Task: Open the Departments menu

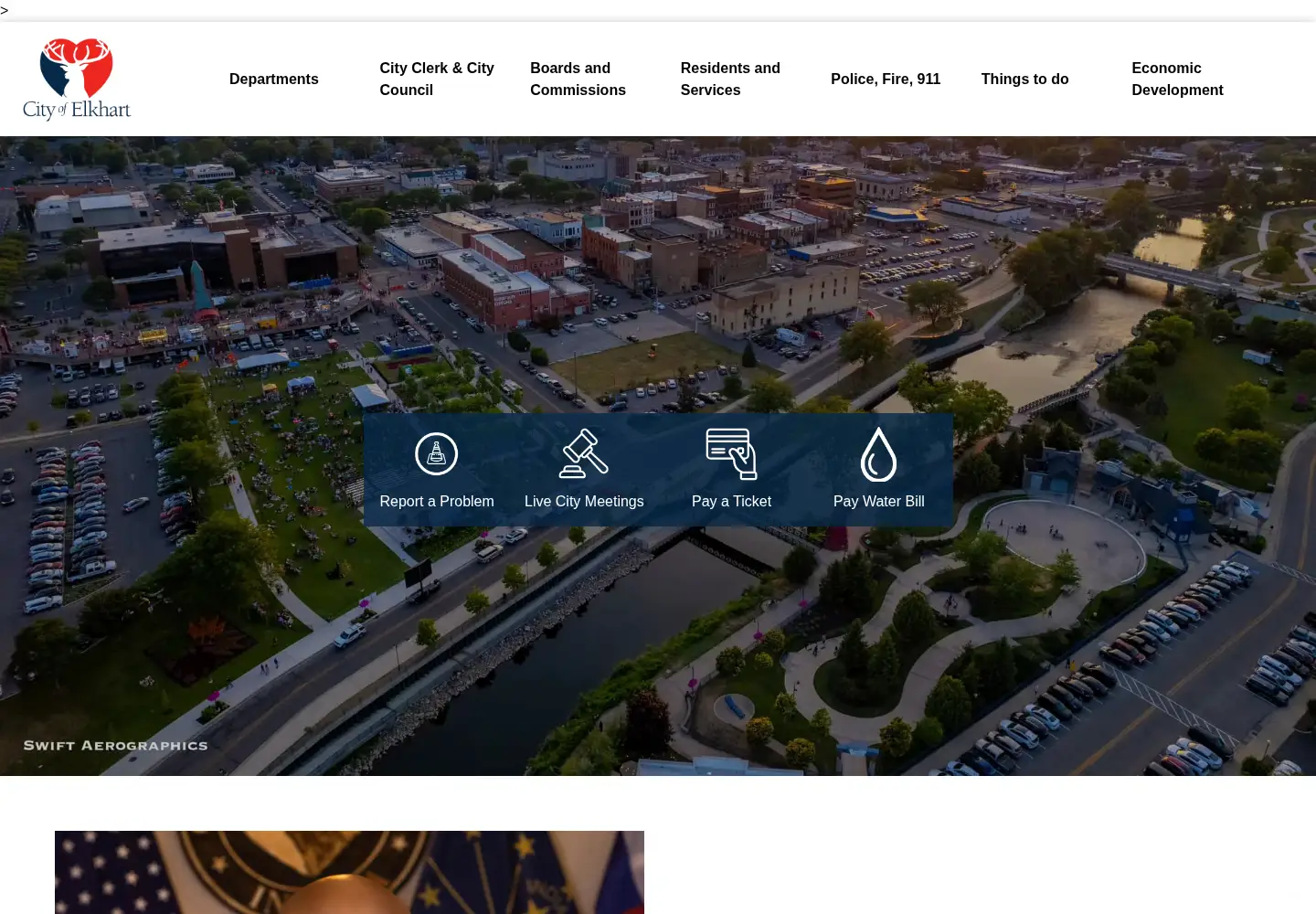Action: [x=274, y=79]
